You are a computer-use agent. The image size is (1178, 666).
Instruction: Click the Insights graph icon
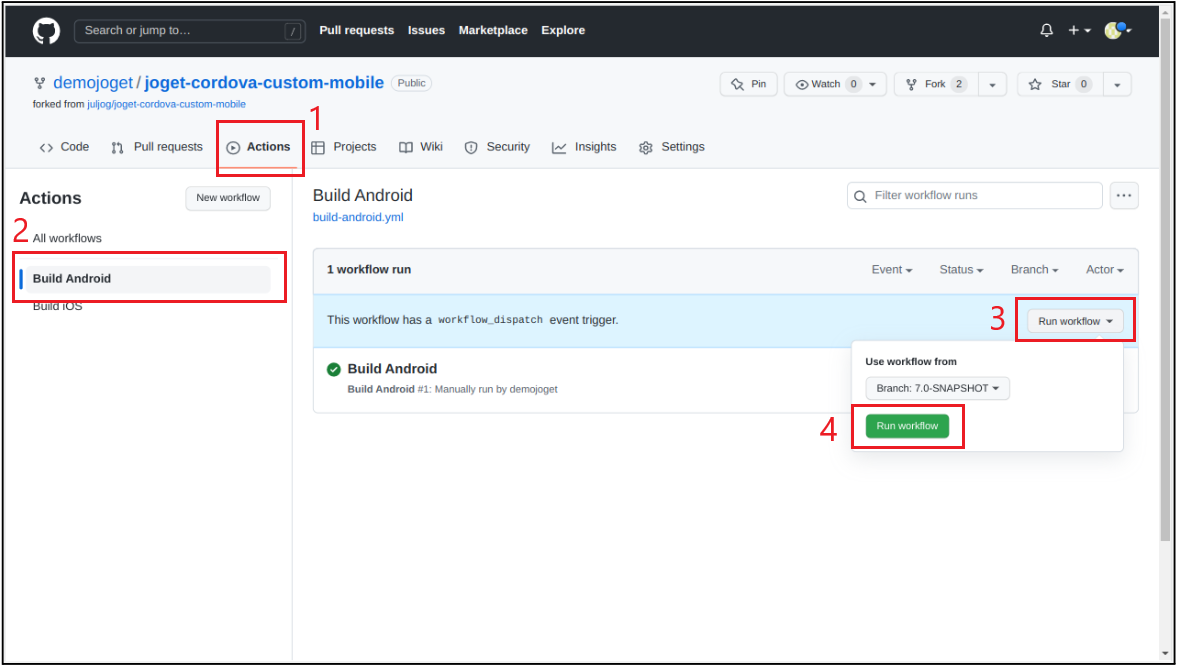tap(559, 148)
